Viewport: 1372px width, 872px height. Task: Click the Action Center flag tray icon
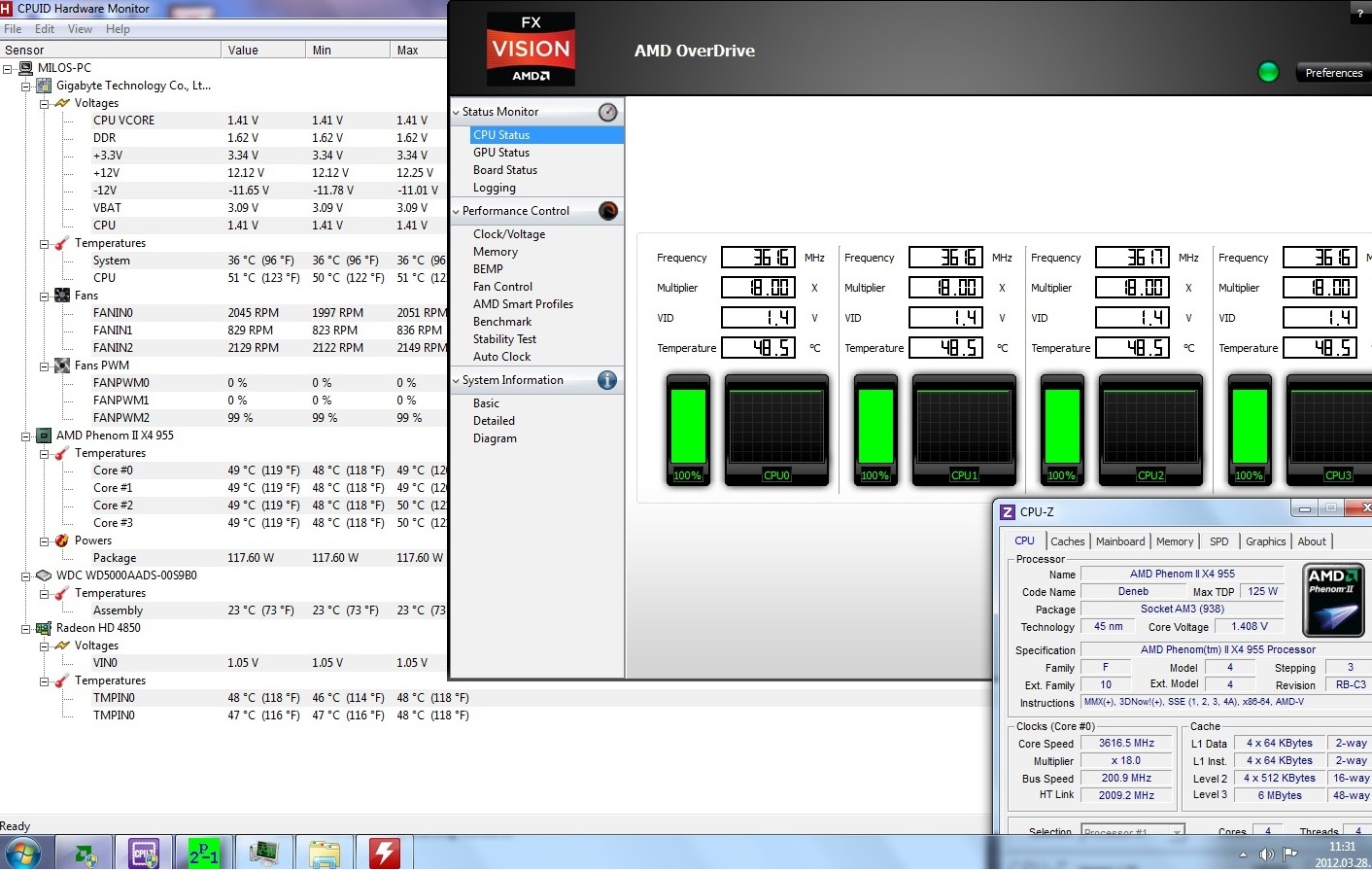[1290, 855]
